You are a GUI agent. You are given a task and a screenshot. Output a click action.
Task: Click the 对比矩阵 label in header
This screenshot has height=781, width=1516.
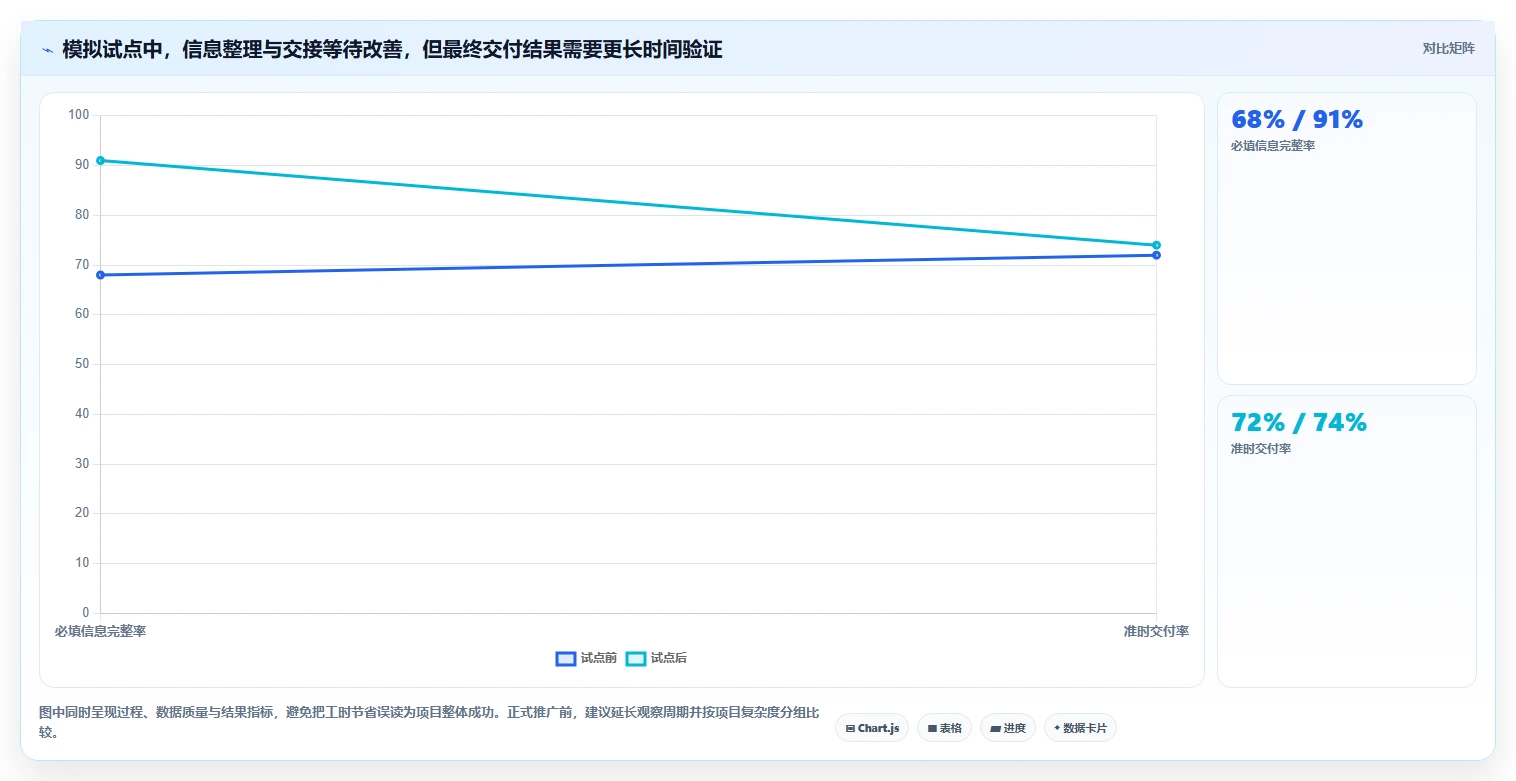tap(1448, 48)
